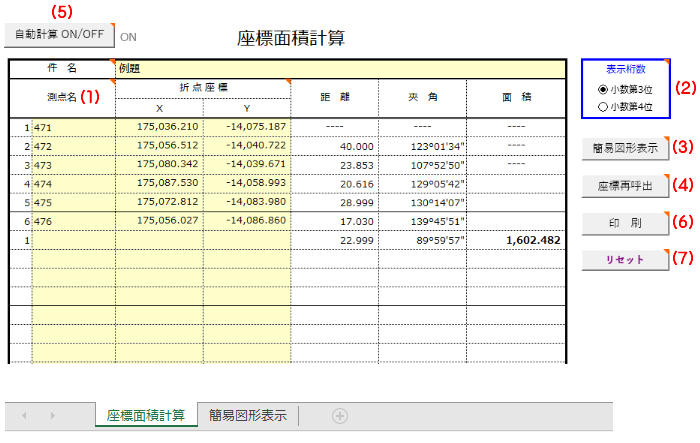The image size is (700, 443).
Task: Click the new sheet plus icon
Action: [339, 415]
